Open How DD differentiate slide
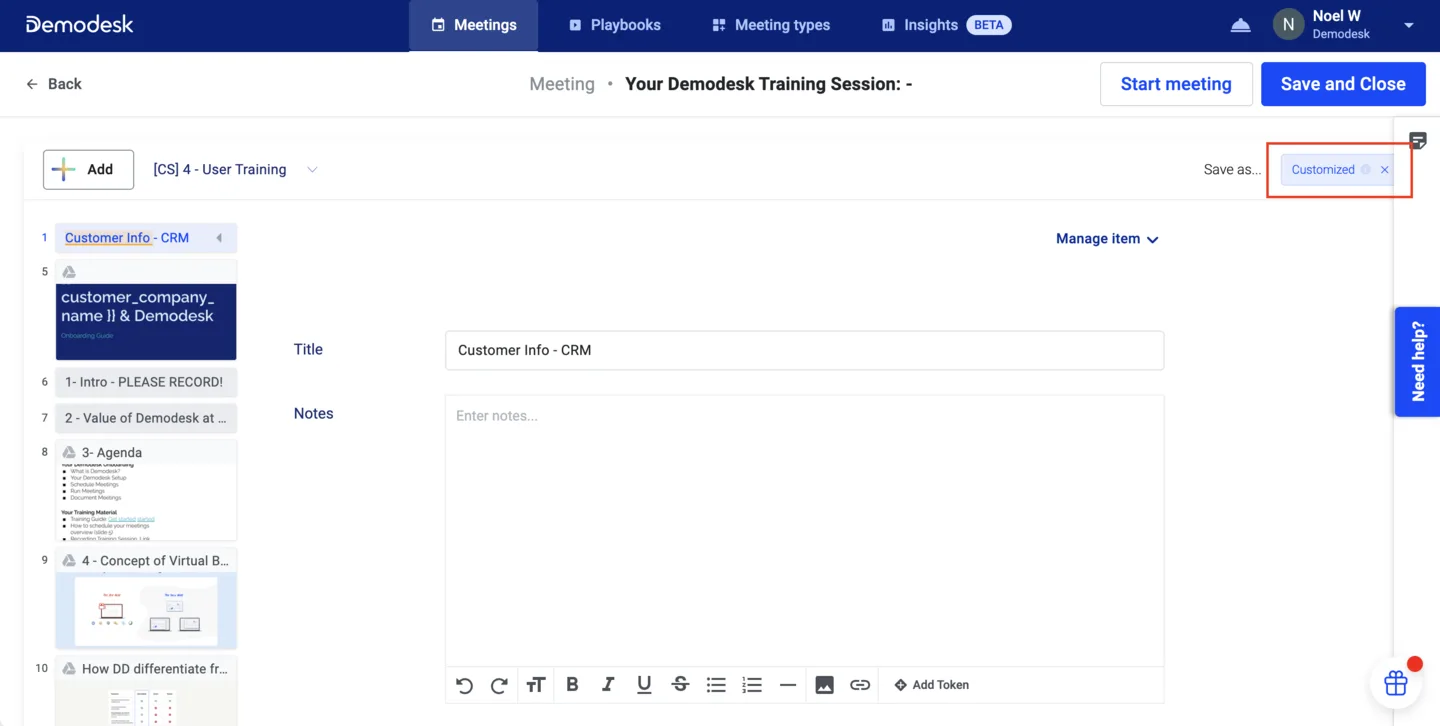The width and height of the screenshot is (1440, 726). coord(146,691)
